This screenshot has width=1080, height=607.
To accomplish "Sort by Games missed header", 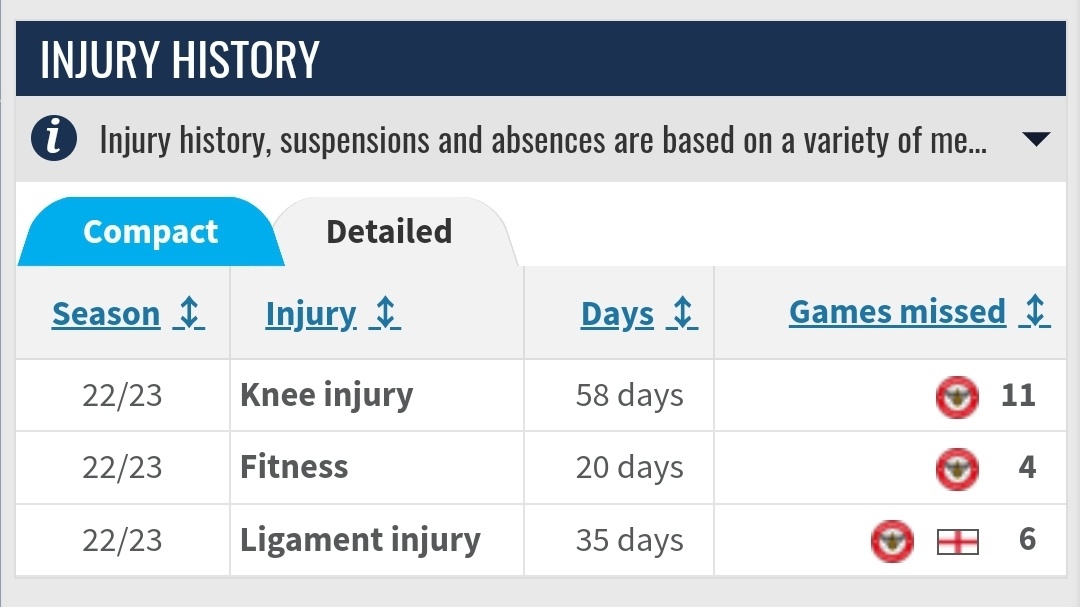I will click(897, 312).
